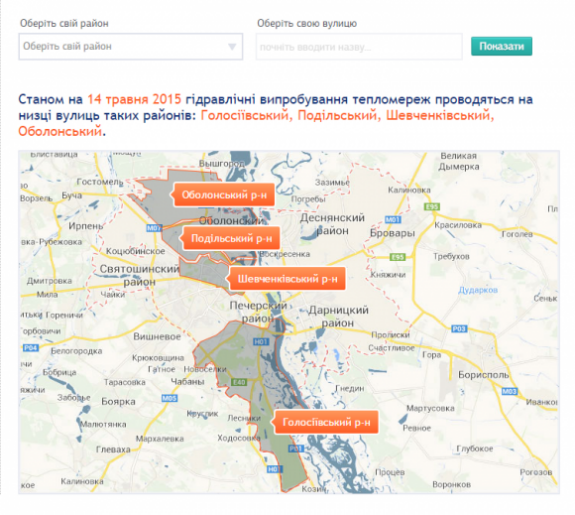Click 'Требухов' label on map

(x=451, y=256)
